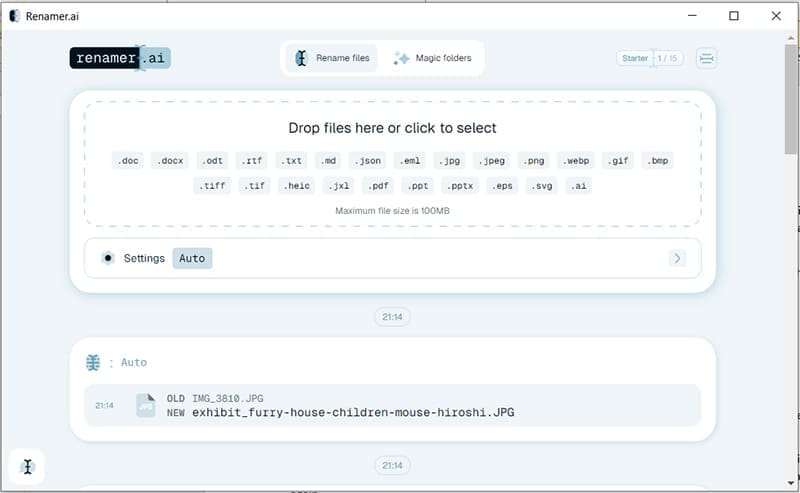Screen dimensions: 800x493
Task: Click the first 21:14 timestamp pill
Action: 392,317
